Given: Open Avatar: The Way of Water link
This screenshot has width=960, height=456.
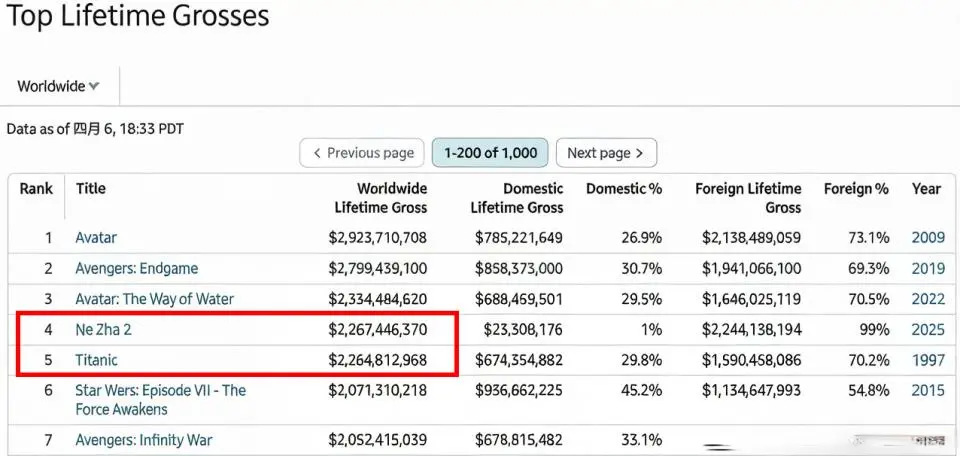Looking at the screenshot, I should 154,299.
